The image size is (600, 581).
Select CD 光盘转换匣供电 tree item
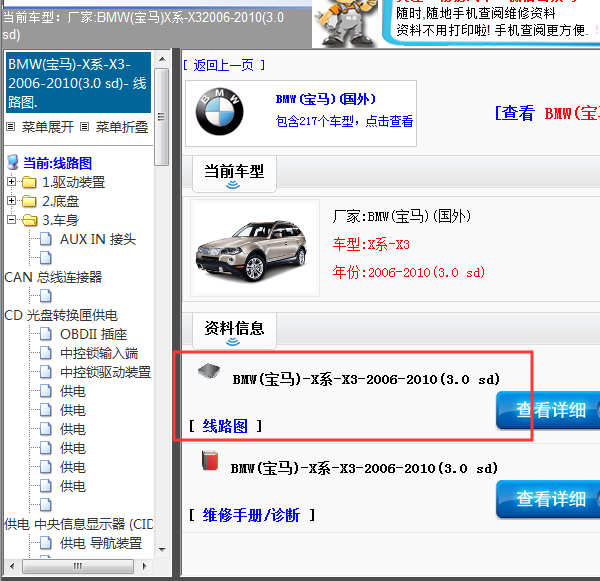[61, 315]
